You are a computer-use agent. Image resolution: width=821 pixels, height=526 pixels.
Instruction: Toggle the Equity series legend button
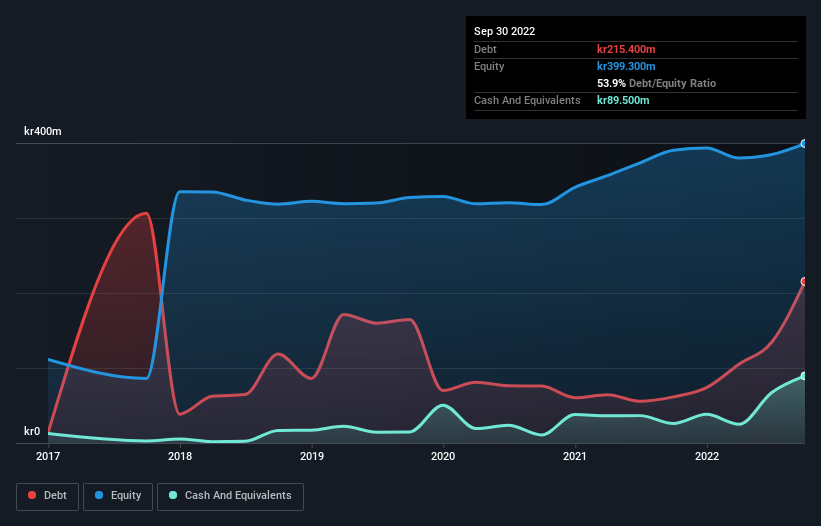pyautogui.click(x=118, y=496)
